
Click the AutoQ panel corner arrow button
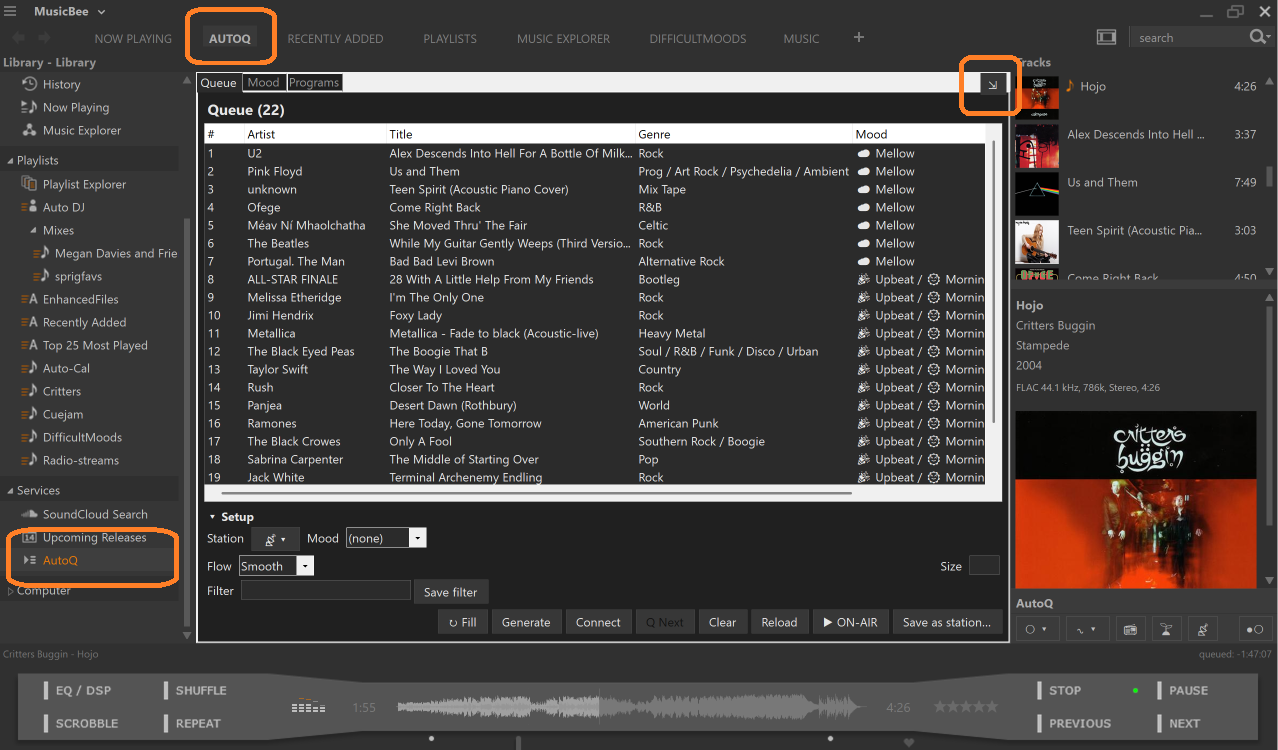tap(992, 85)
